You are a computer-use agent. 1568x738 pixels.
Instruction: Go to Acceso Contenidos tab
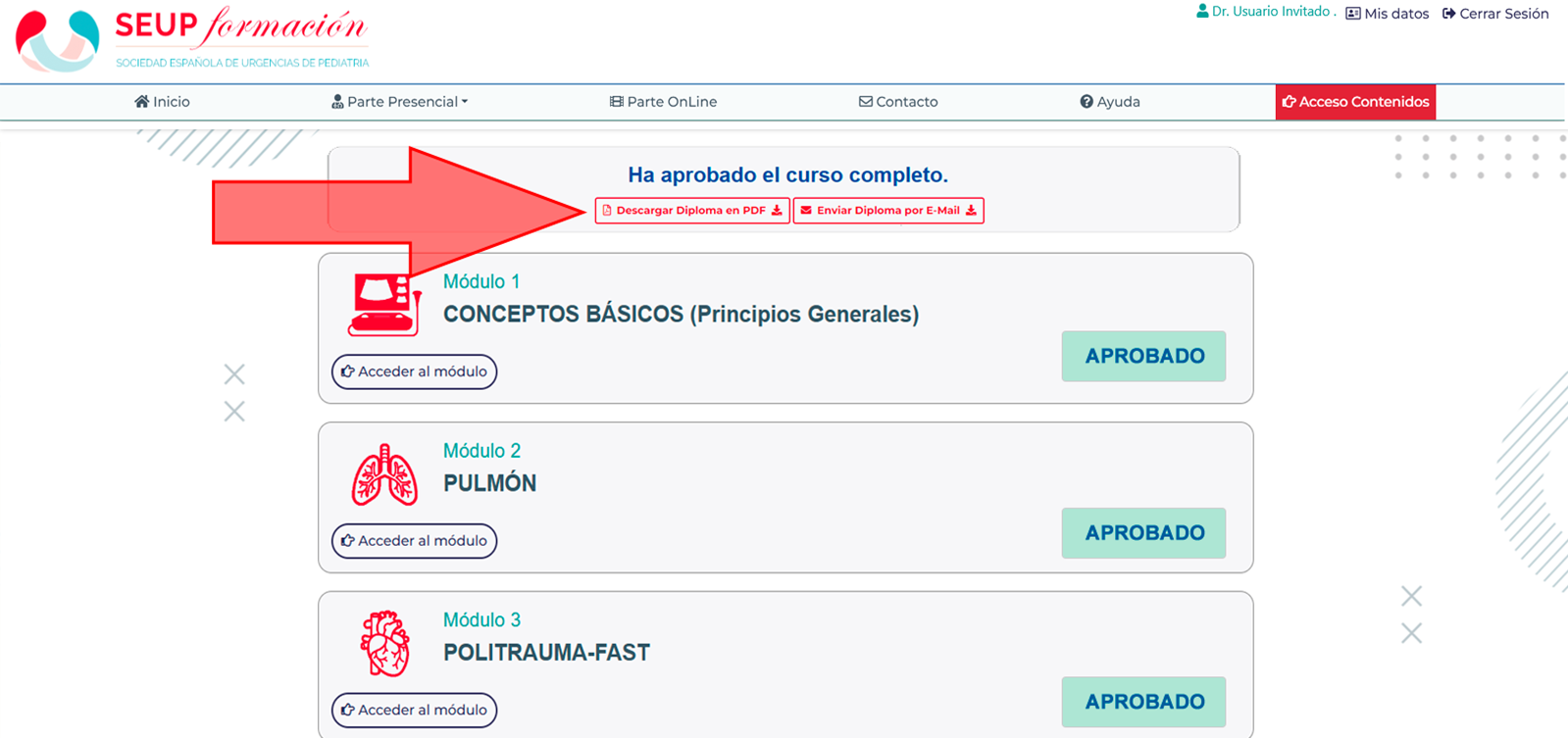click(1355, 102)
